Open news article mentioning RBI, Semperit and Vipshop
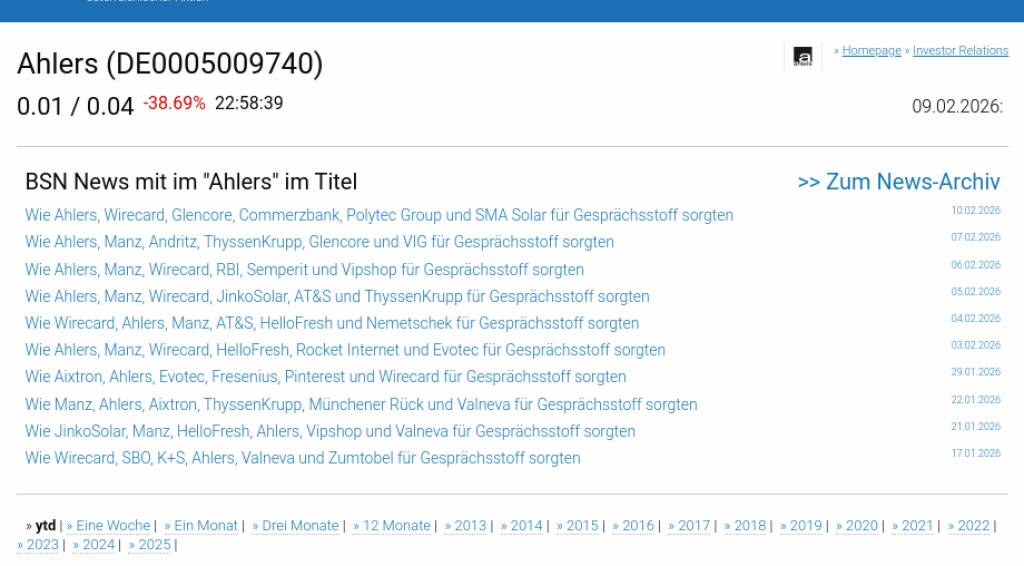 (304, 270)
